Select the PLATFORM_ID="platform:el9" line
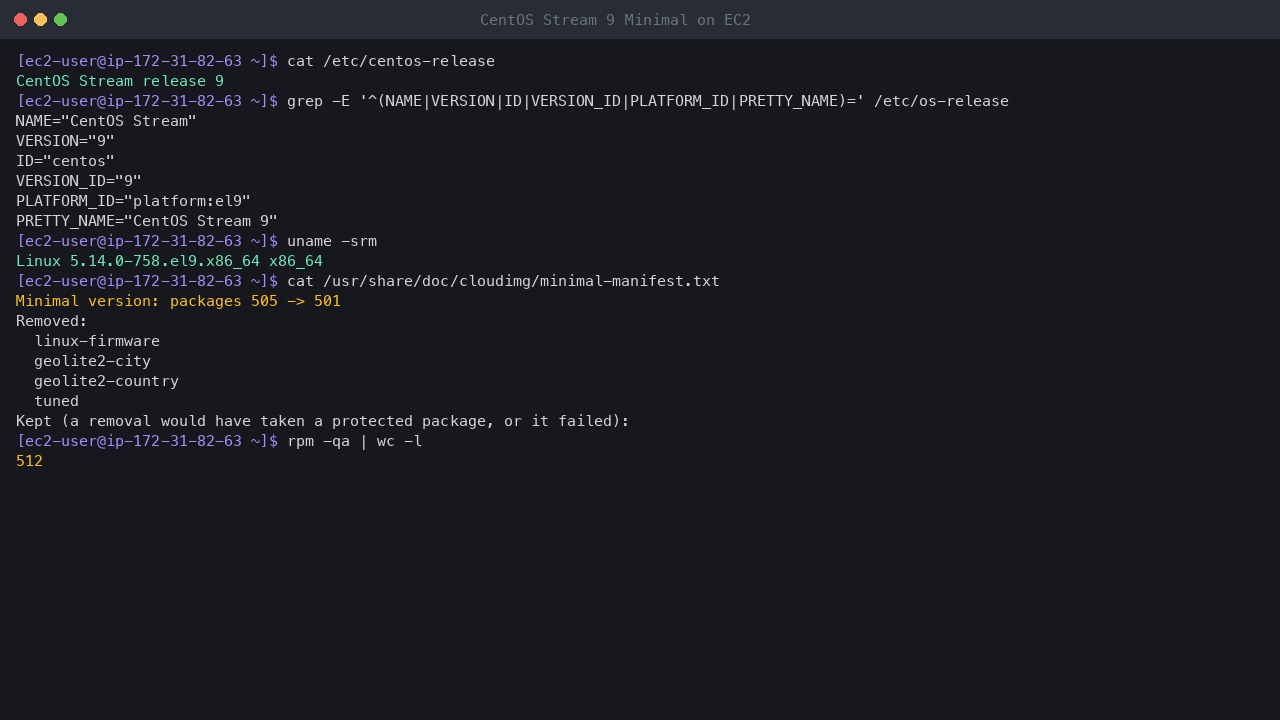The image size is (1280, 720). pos(133,201)
